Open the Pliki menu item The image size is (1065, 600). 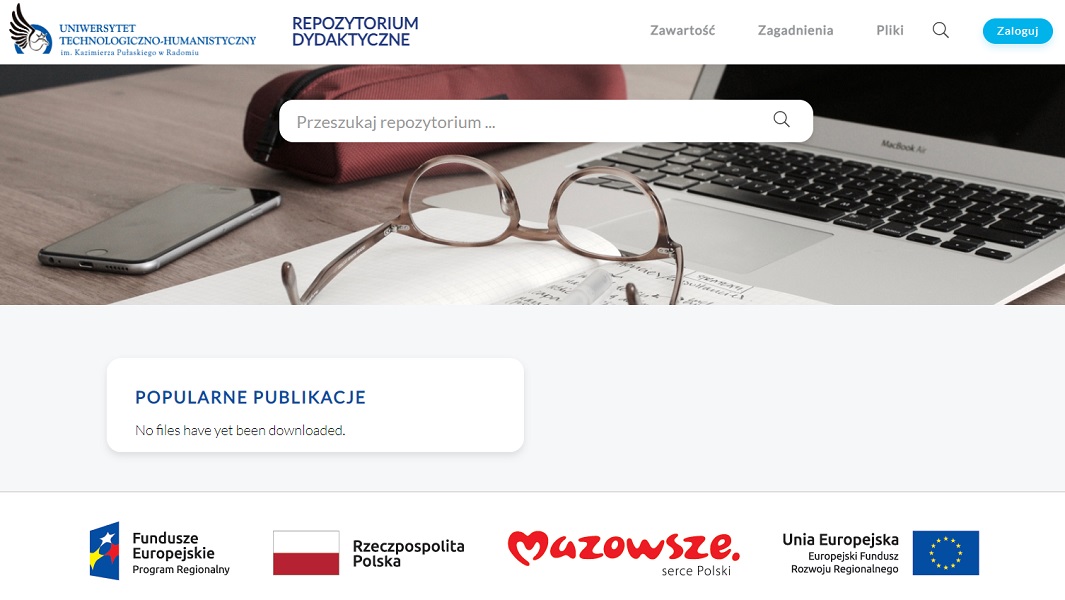pyautogui.click(x=890, y=31)
